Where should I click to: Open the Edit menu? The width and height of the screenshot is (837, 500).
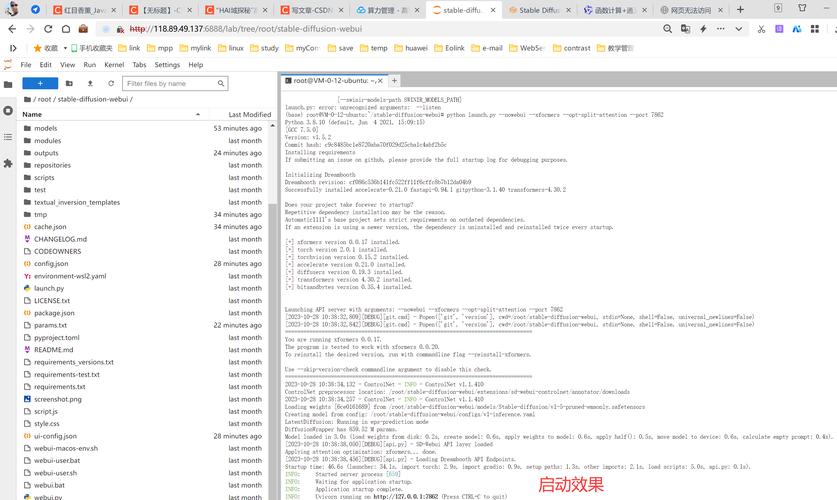point(45,65)
